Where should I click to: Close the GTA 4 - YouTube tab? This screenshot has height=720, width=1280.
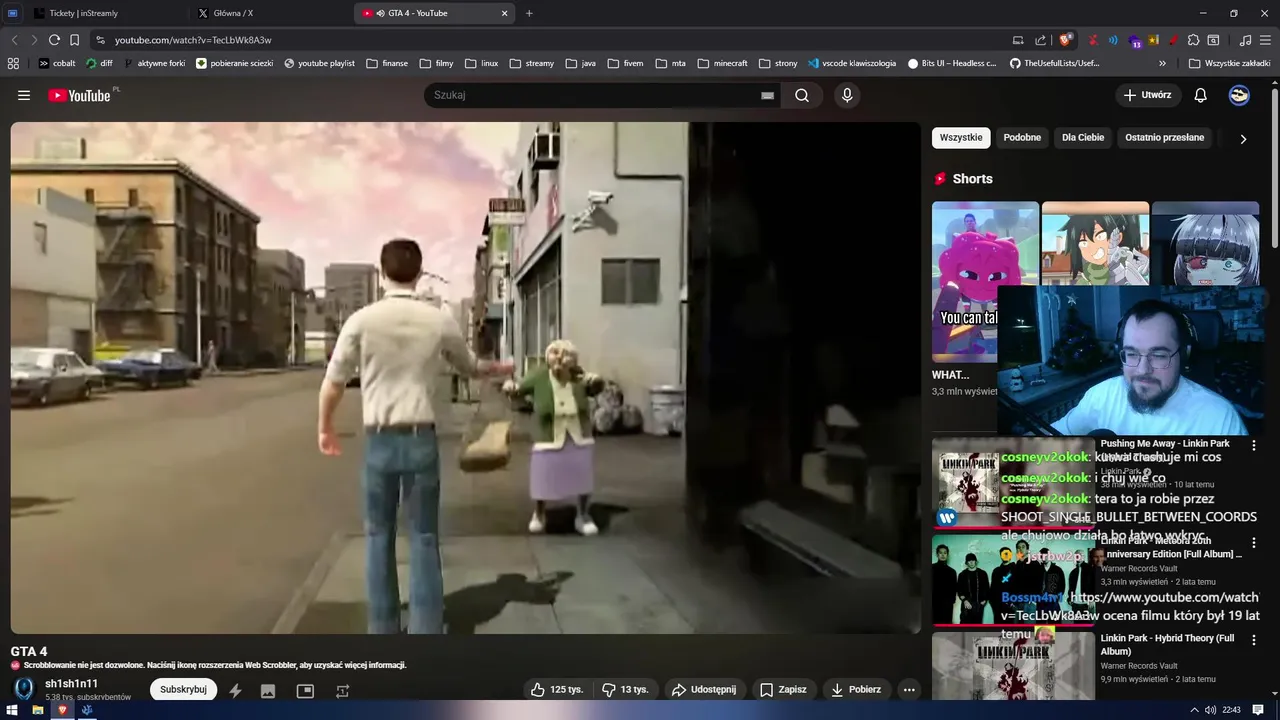[504, 13]
